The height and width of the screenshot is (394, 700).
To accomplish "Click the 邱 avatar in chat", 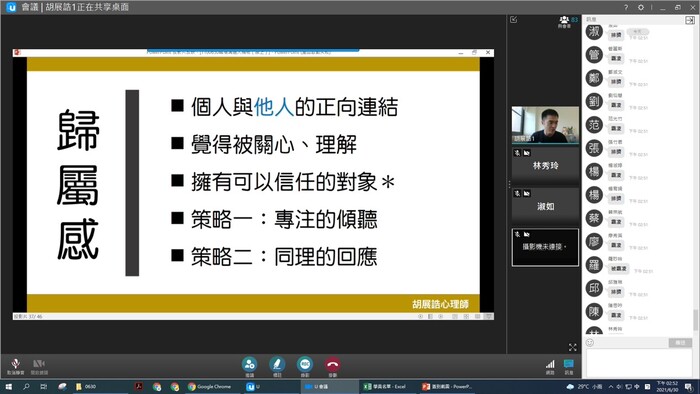I will pyautogui.click(x=594, y=288).
